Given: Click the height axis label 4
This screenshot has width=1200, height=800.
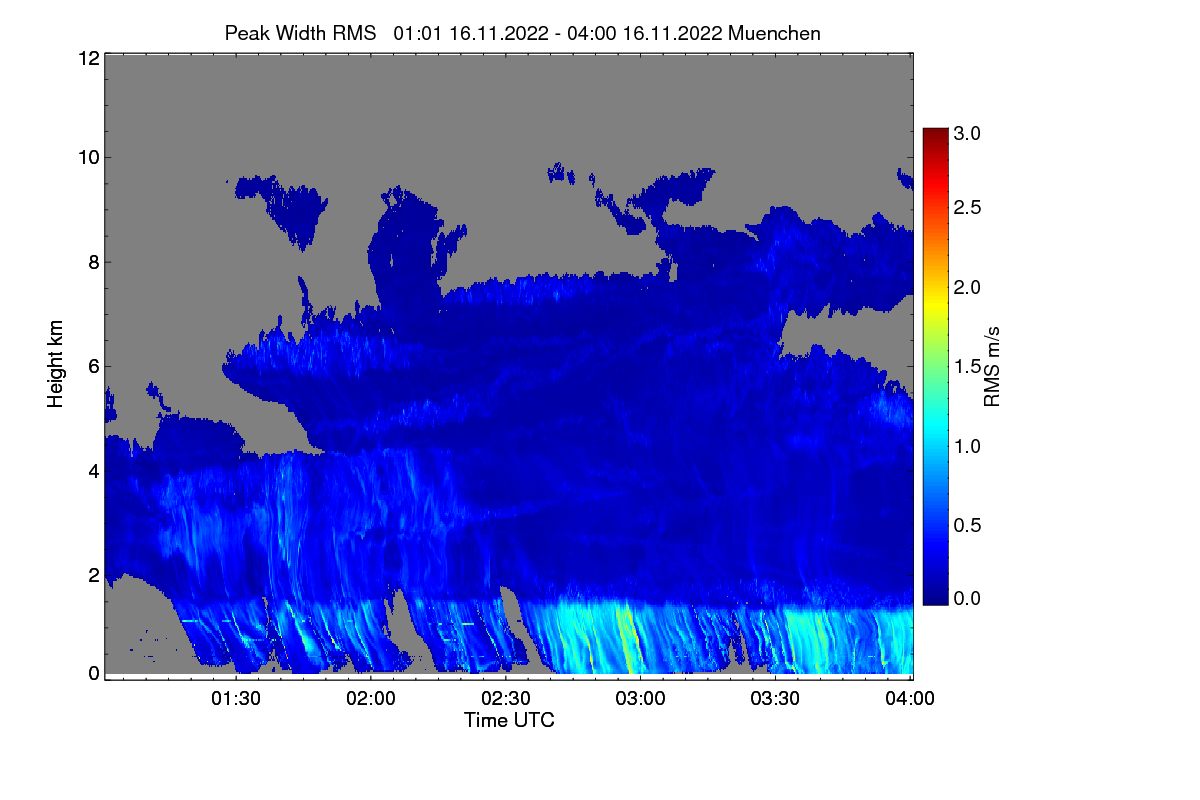Looking at the screenshot, I should pyautogui.click(x=93, y=470).
